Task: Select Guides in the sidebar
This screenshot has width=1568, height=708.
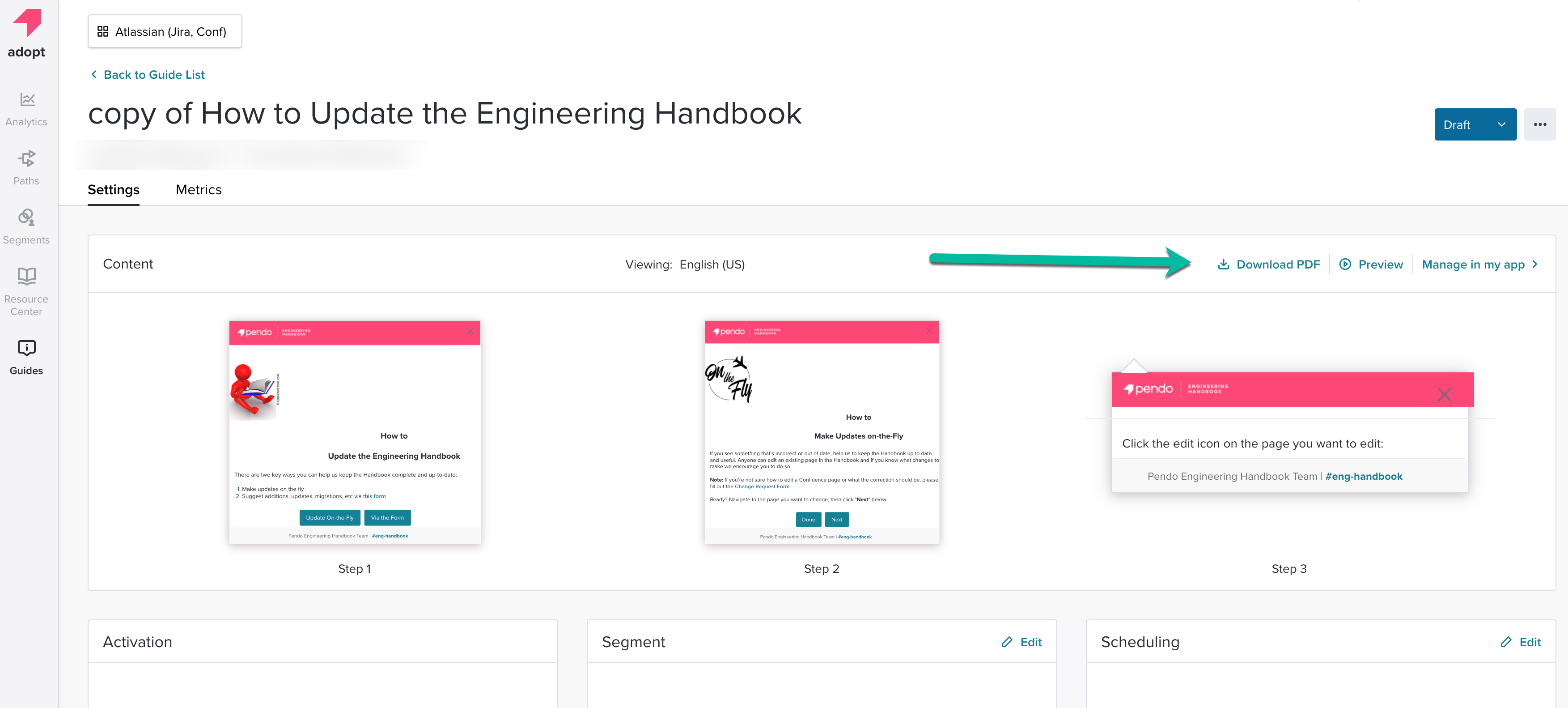Action: (26, 358)
